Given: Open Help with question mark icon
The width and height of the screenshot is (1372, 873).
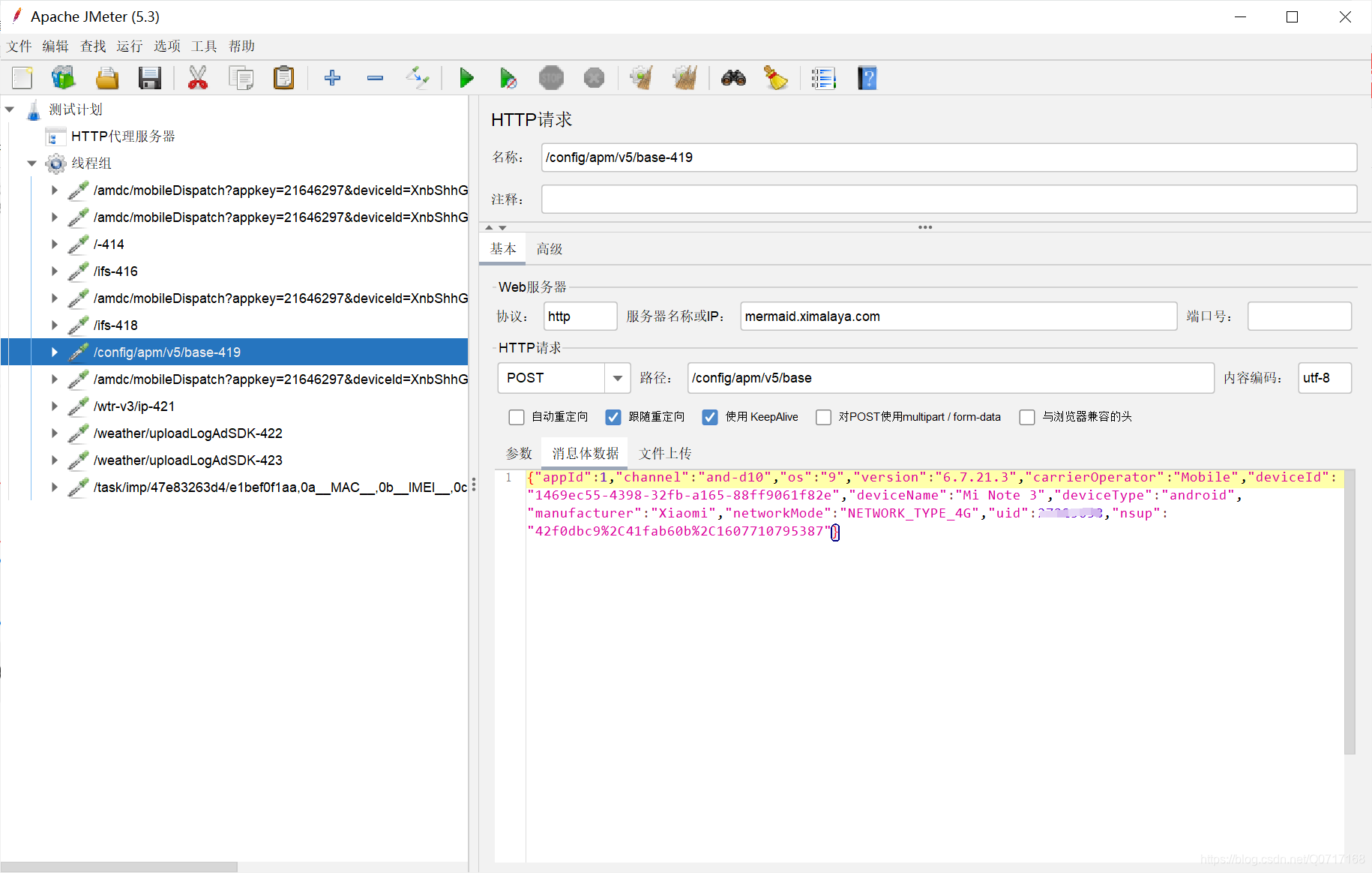Looking at the screenshot, I should (x=867, y=78).
